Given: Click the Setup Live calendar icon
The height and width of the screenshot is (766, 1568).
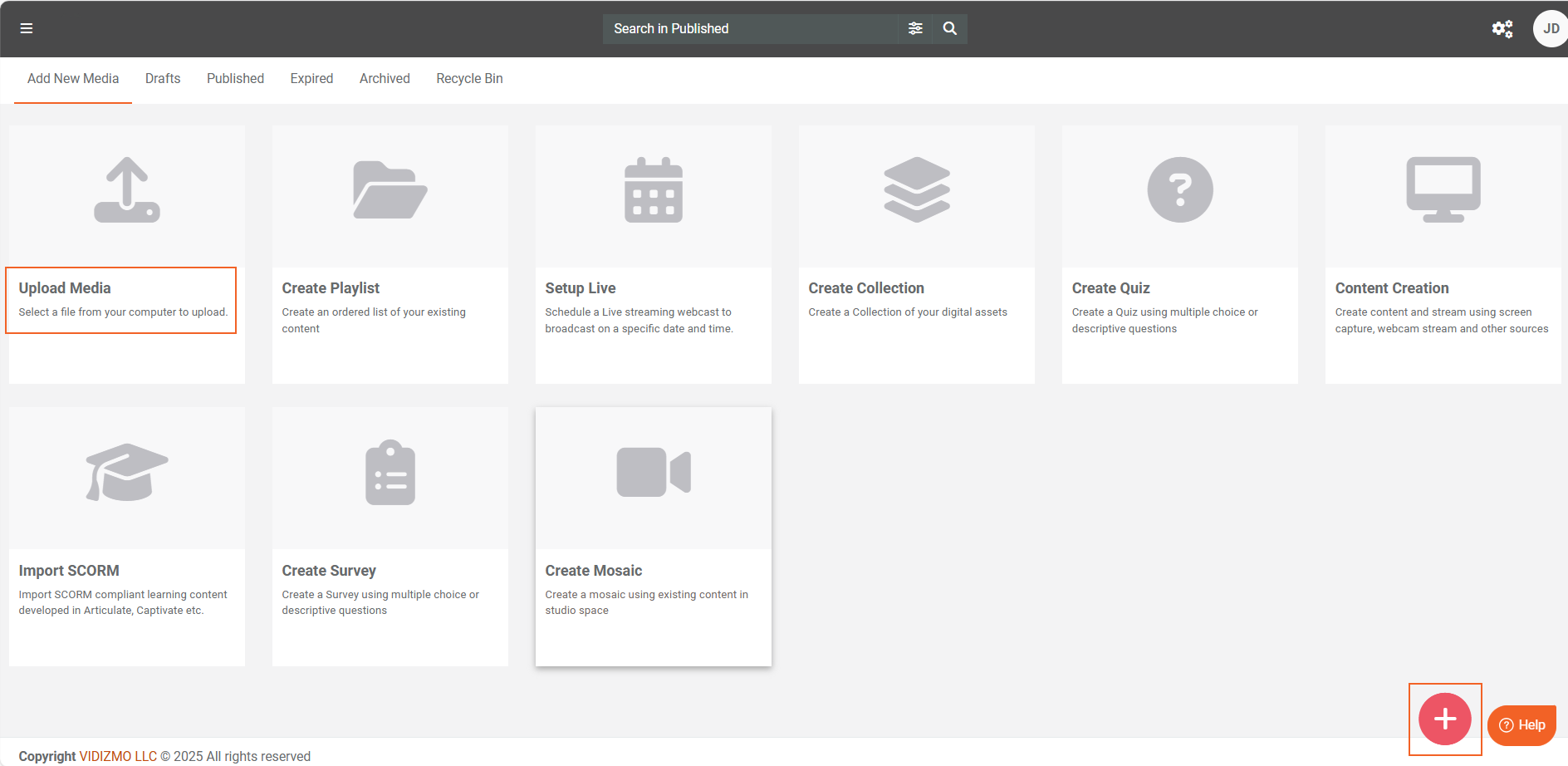Looking at the screenshot, I should pyautogui.click(x=653, y=190).
